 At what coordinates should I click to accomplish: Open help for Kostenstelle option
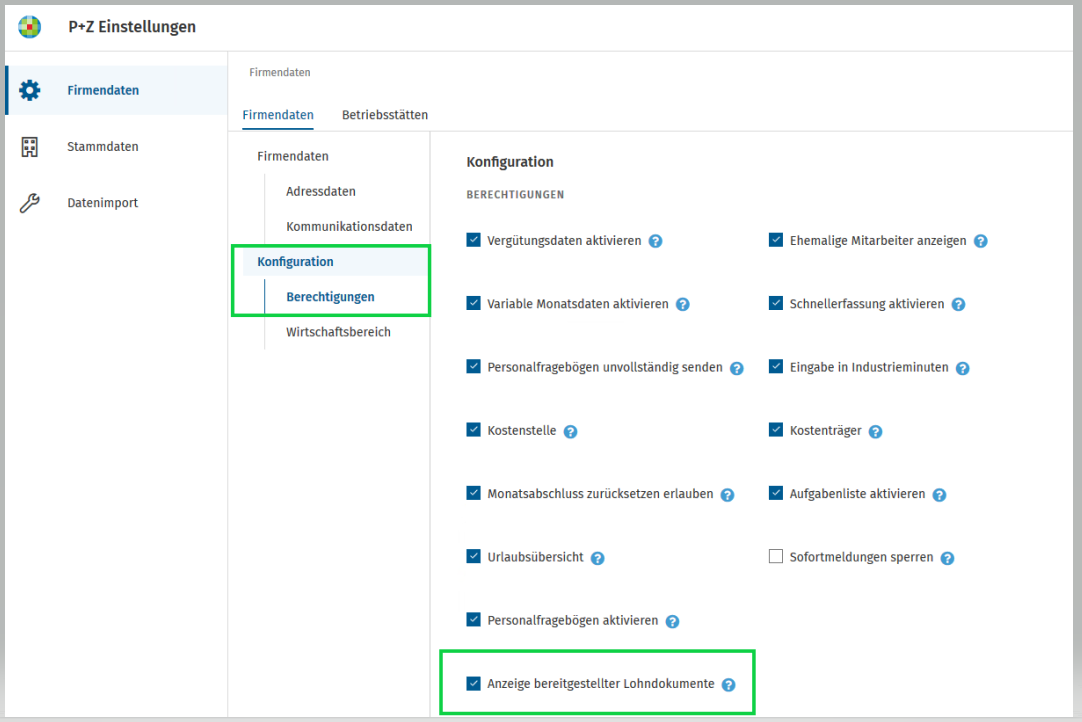(x=570, y=431)
